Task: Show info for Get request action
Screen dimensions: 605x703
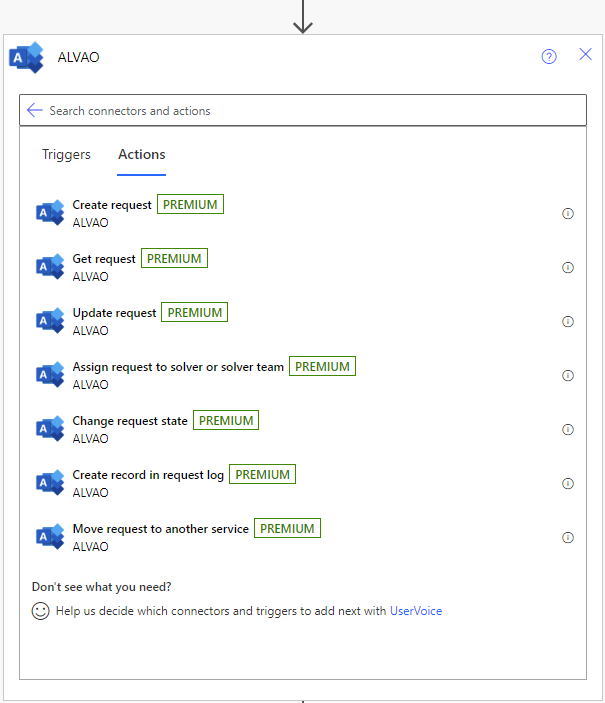Action: click(x=568, y=268)
